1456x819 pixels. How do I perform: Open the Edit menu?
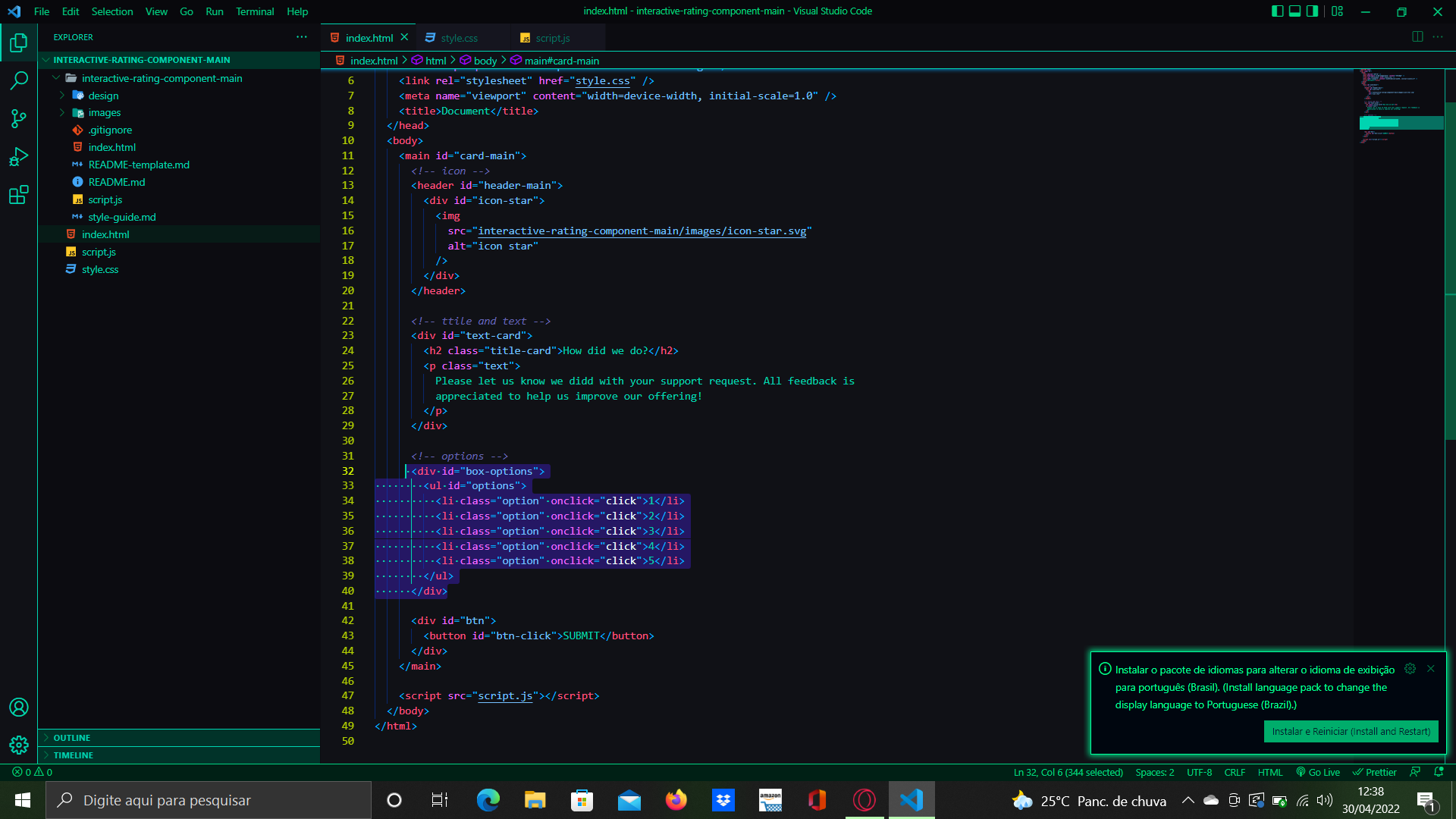[71, 11]
